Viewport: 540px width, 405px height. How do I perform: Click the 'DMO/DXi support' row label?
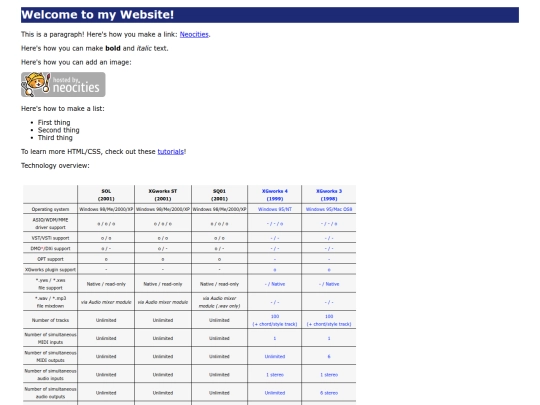coord(50,248)
